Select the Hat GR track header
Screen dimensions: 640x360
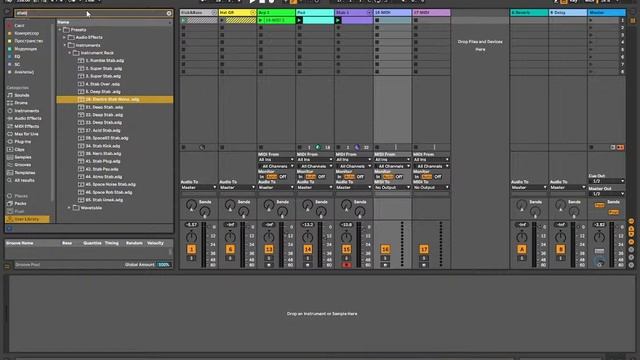tap(237, 13)
